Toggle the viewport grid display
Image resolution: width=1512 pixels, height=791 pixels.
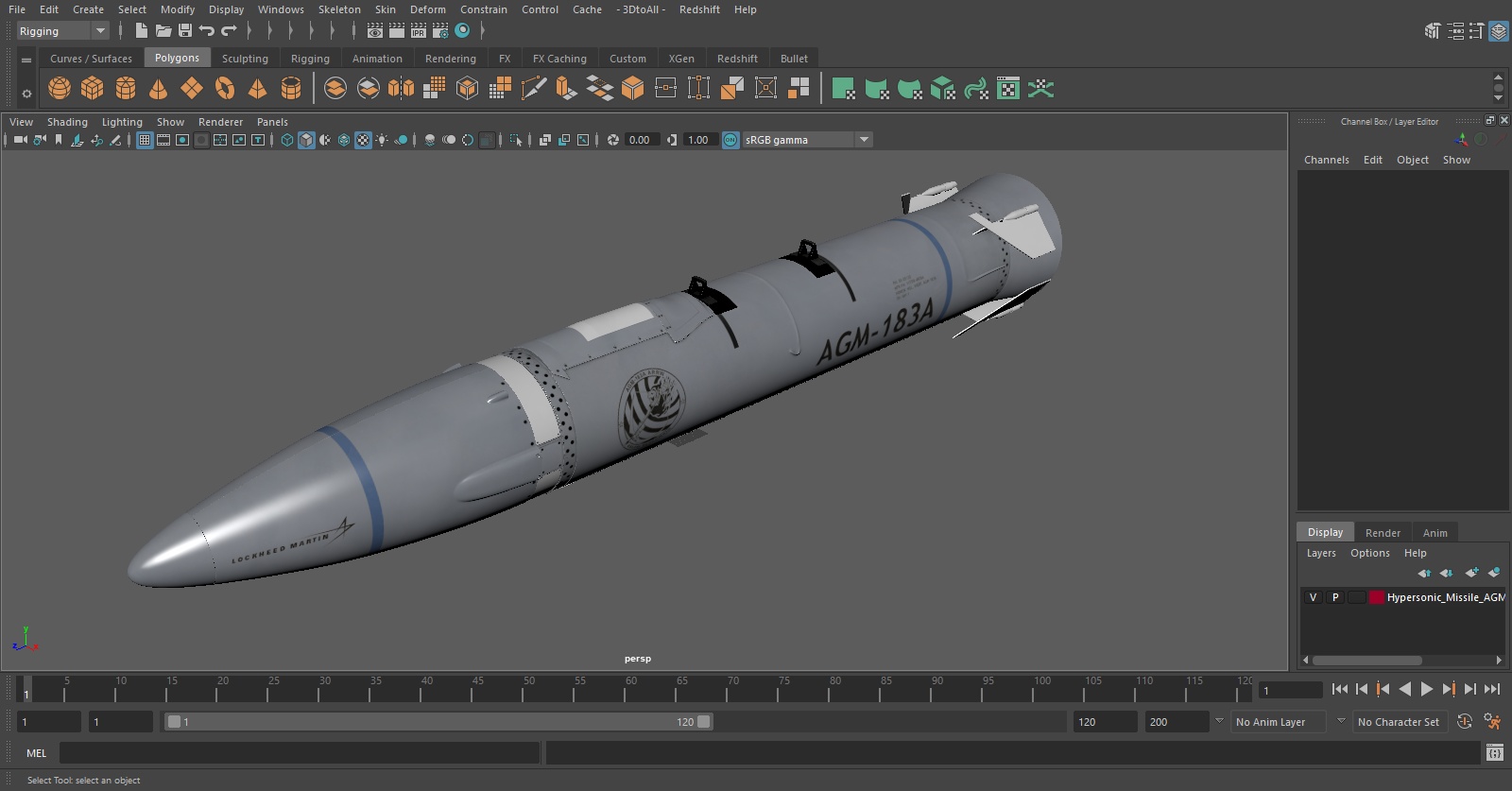point(145,140)
